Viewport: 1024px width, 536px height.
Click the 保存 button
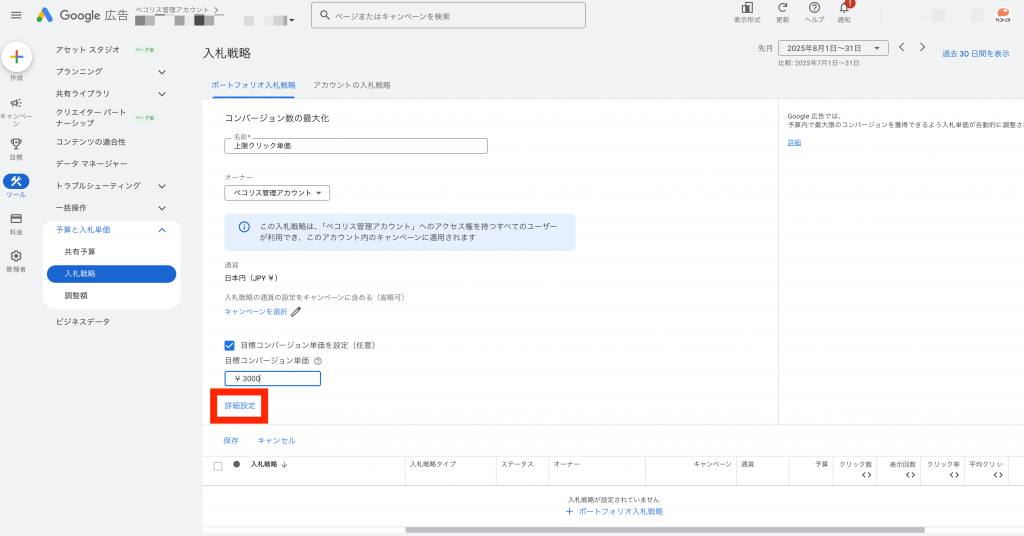pyautogui.click(x=231, y=440)
